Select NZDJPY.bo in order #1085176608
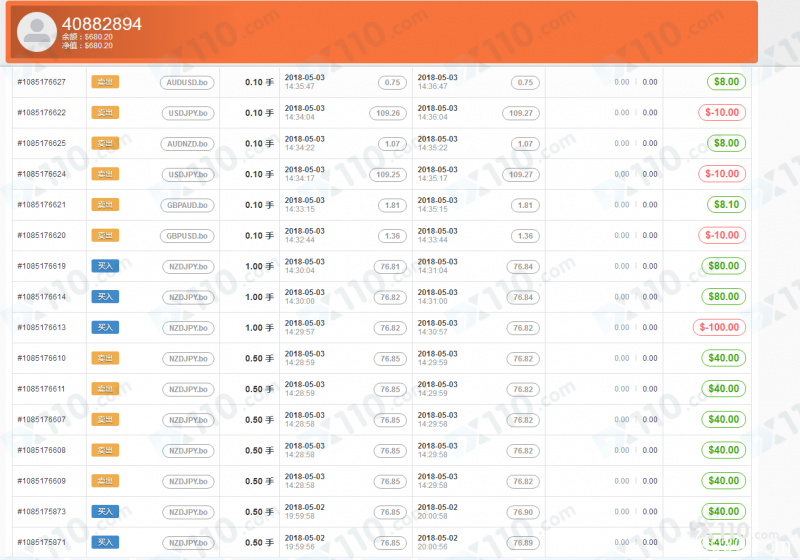Image resolution: width=800 pixels, height=560 pixels. 188,451
